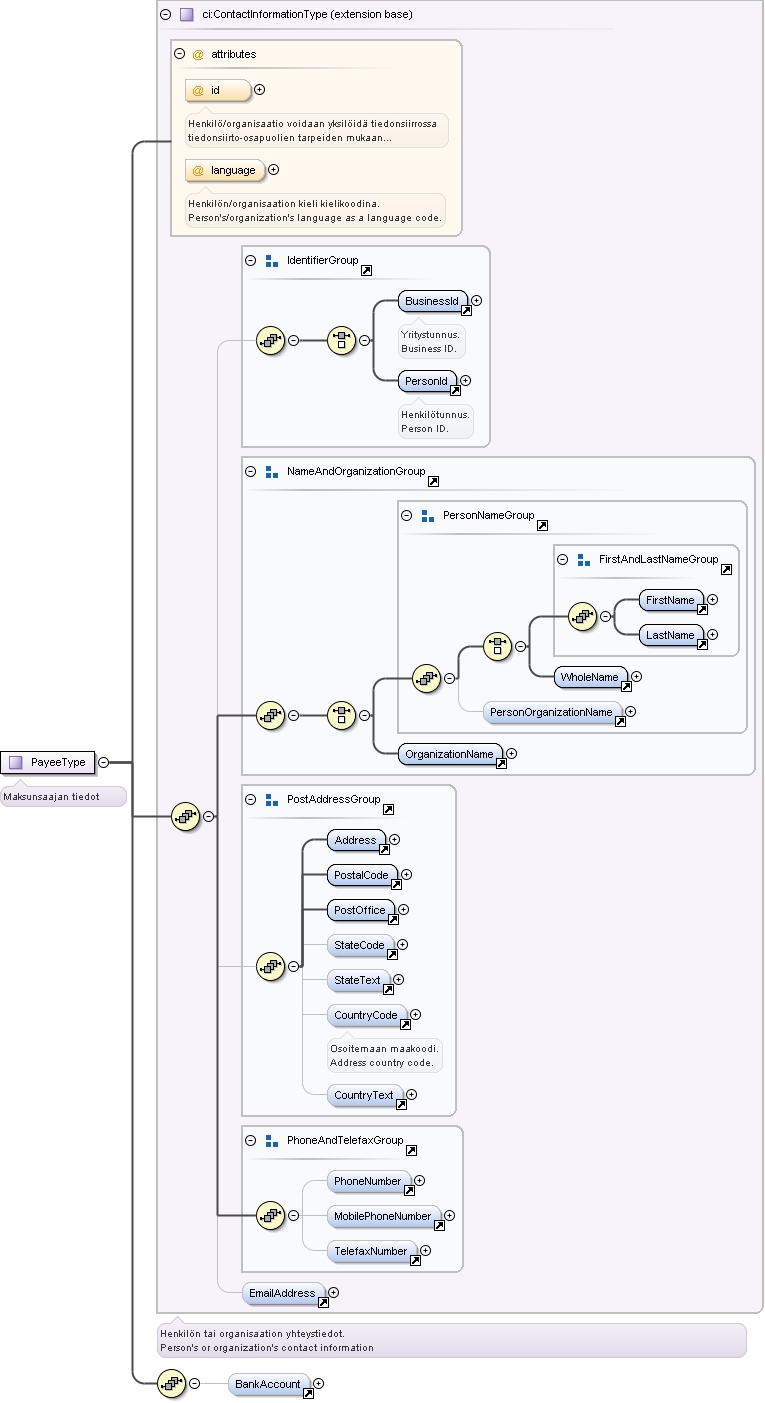Click the PostAddressGroup blue group icon
The width and height of the screenshot is (765, 1403).
[x=271, y=800]
